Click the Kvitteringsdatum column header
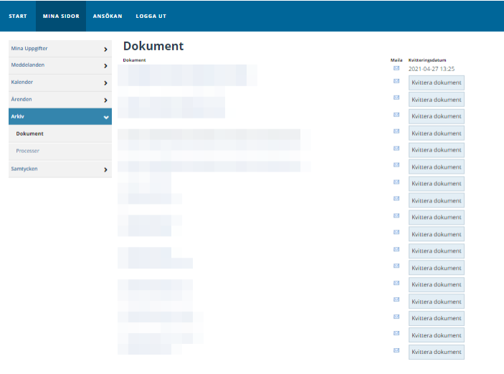 [x=427, y=60]
